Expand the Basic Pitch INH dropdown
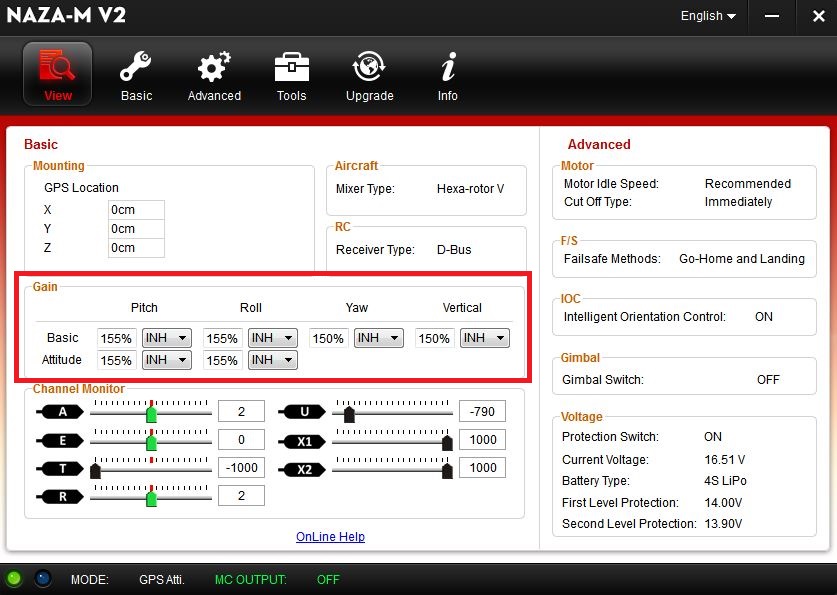 pos(167,338)
